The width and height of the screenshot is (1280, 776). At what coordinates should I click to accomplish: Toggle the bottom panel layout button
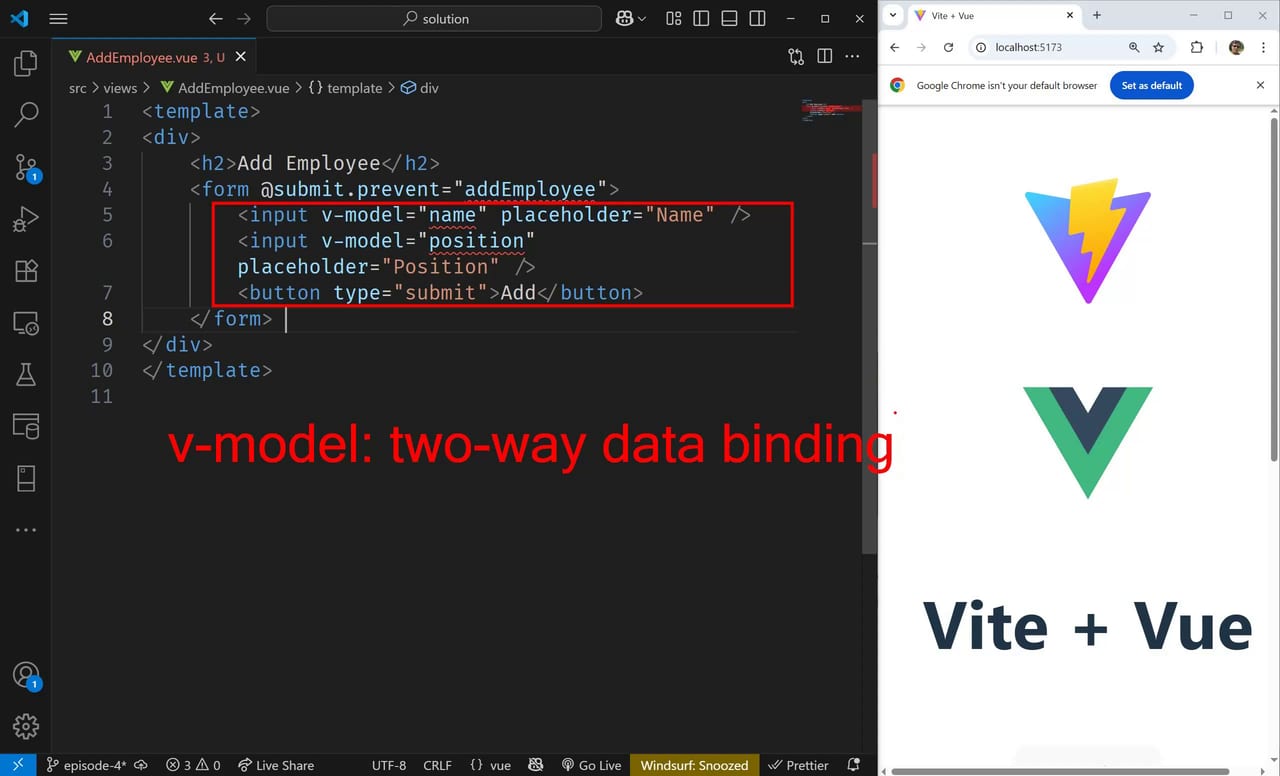(x=729, y=18)
